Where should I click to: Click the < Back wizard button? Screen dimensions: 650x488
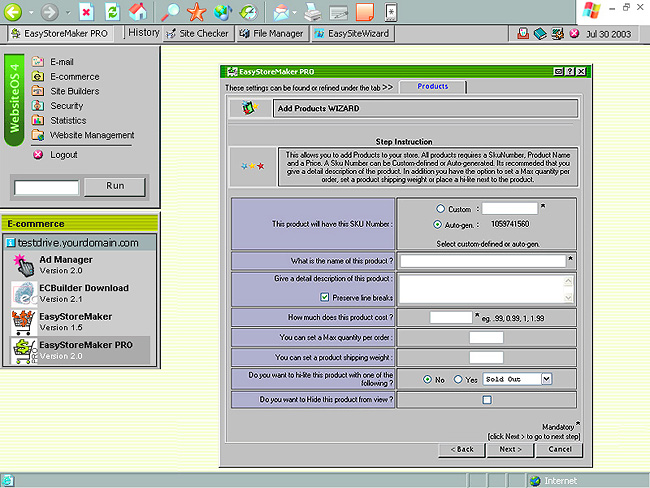pos(461,450)
